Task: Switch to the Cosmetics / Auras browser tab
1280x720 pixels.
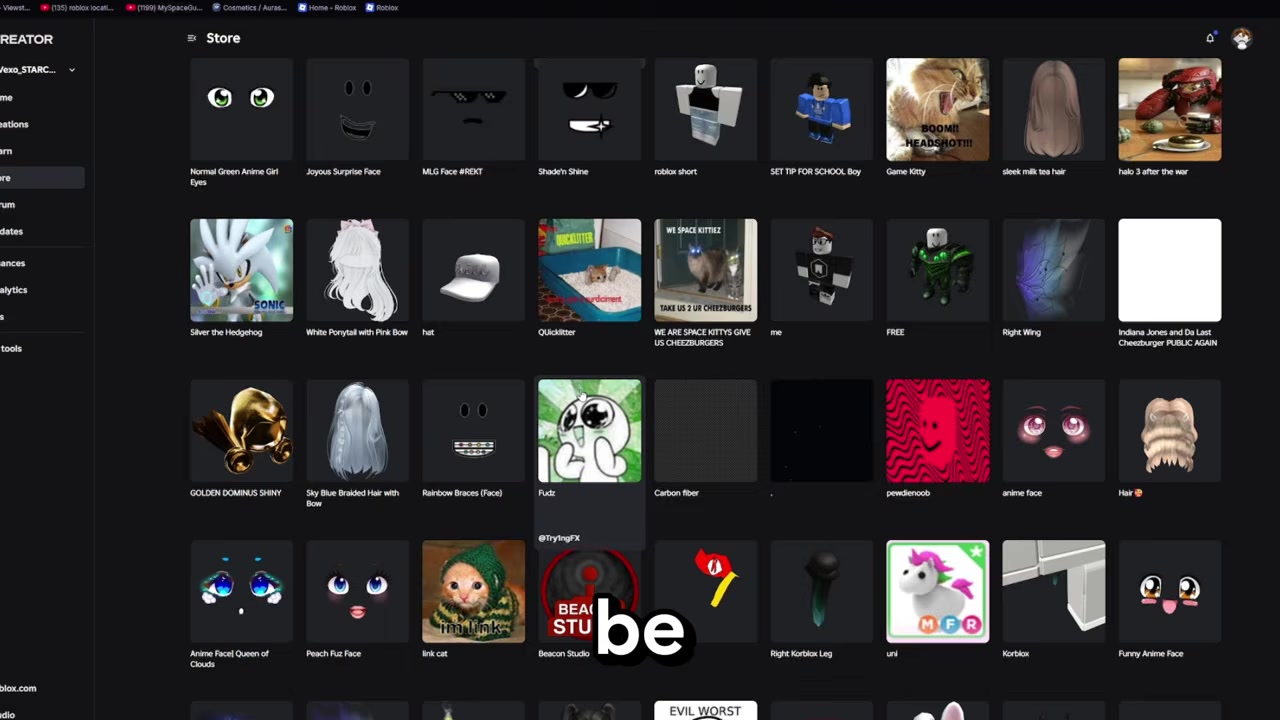Action: (x=250, y=7)
